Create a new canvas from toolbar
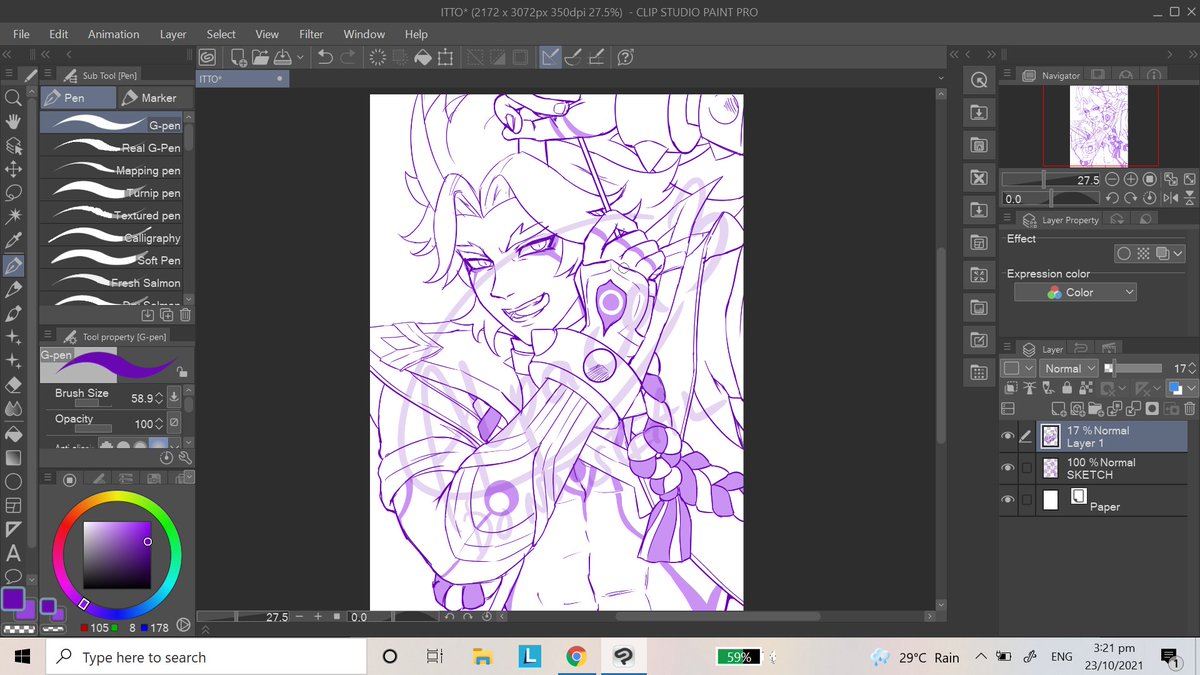This screenshot has width=1200, height=675. 238,58
